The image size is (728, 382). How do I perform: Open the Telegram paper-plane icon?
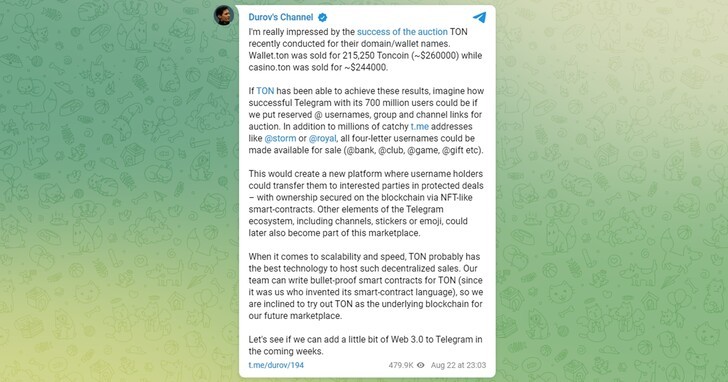click(480, 17)
